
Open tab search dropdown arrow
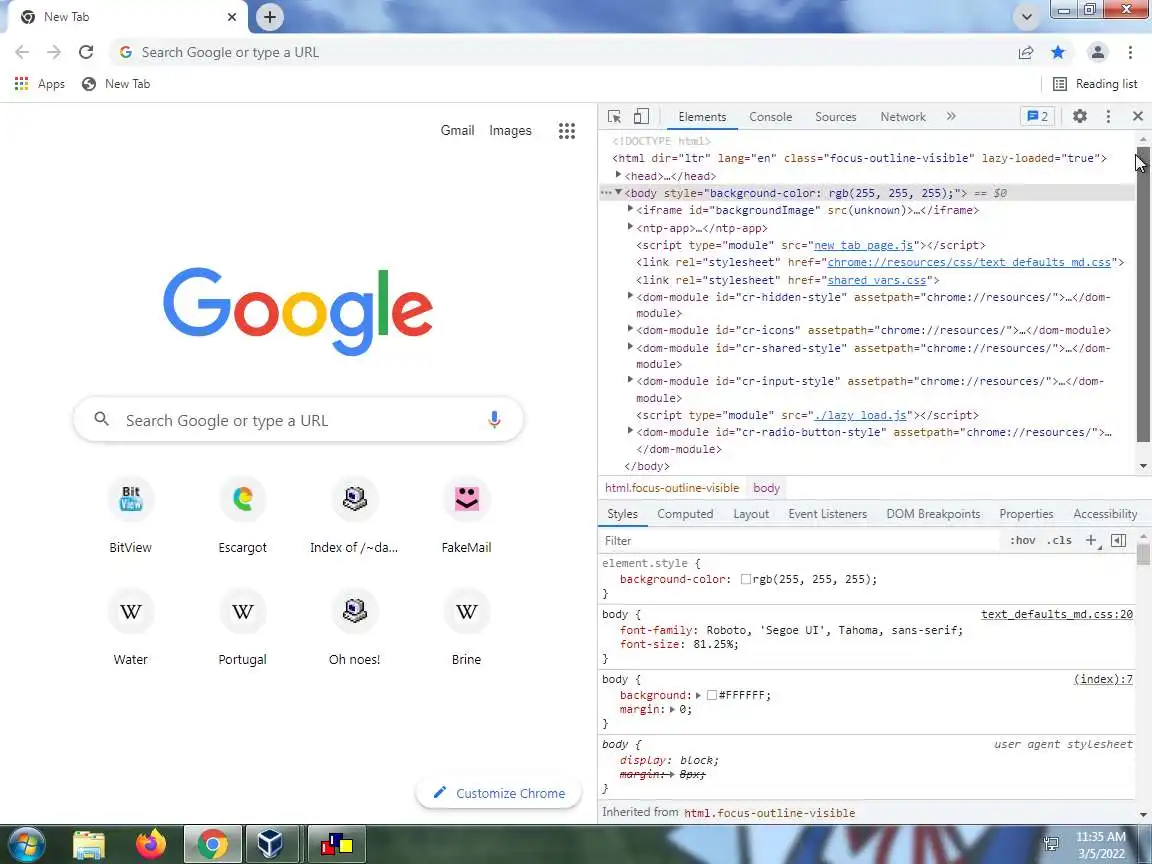tap(1026, 17)
